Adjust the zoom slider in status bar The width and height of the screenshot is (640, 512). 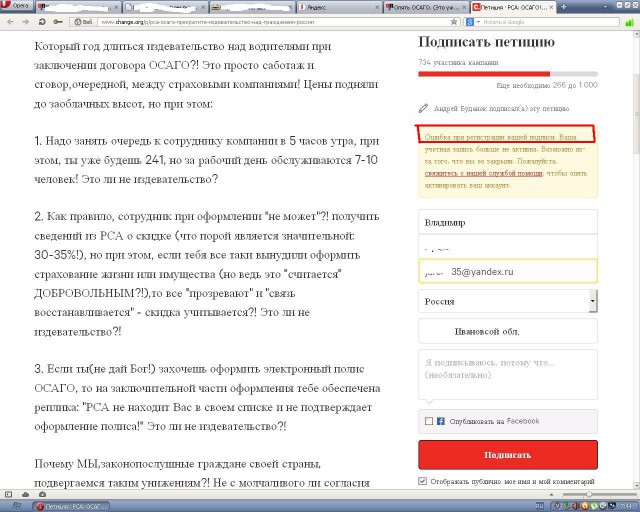589,494
